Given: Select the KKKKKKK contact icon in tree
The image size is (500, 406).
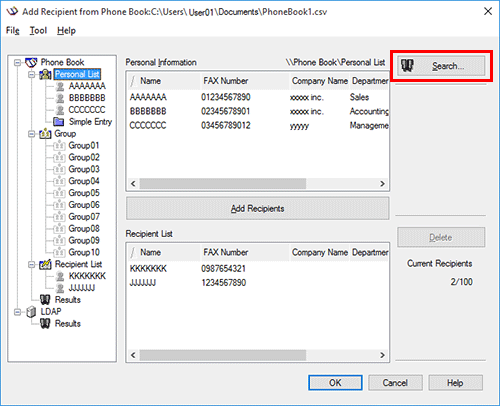Looking at the screenshot, I should (x=60, y=276).
